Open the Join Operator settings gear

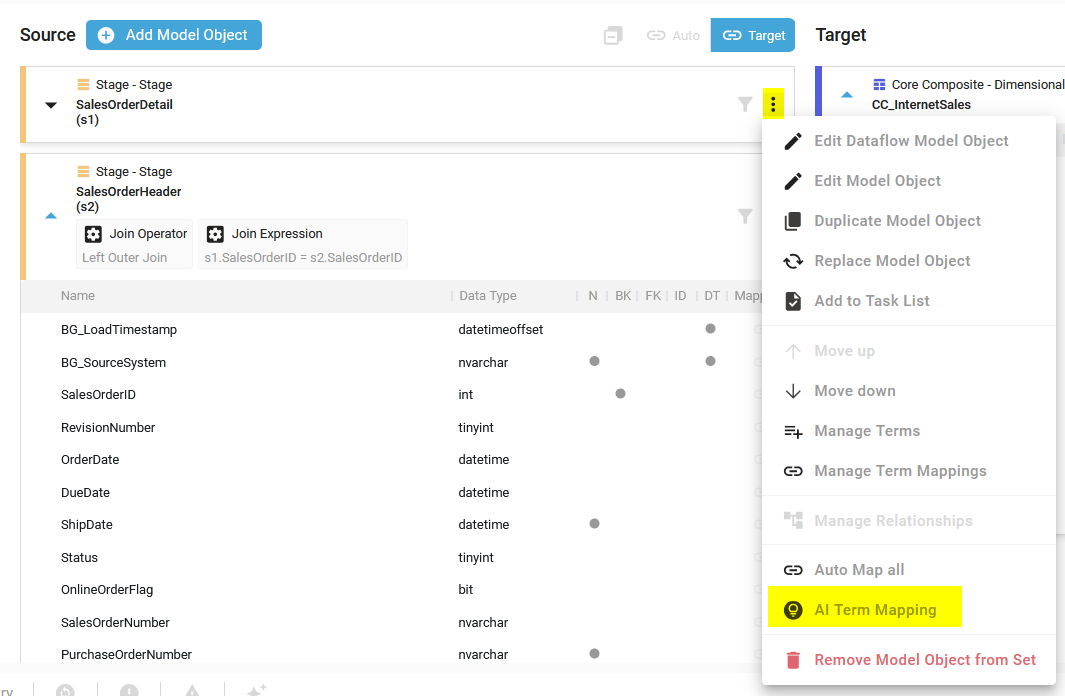click(93, 234)
